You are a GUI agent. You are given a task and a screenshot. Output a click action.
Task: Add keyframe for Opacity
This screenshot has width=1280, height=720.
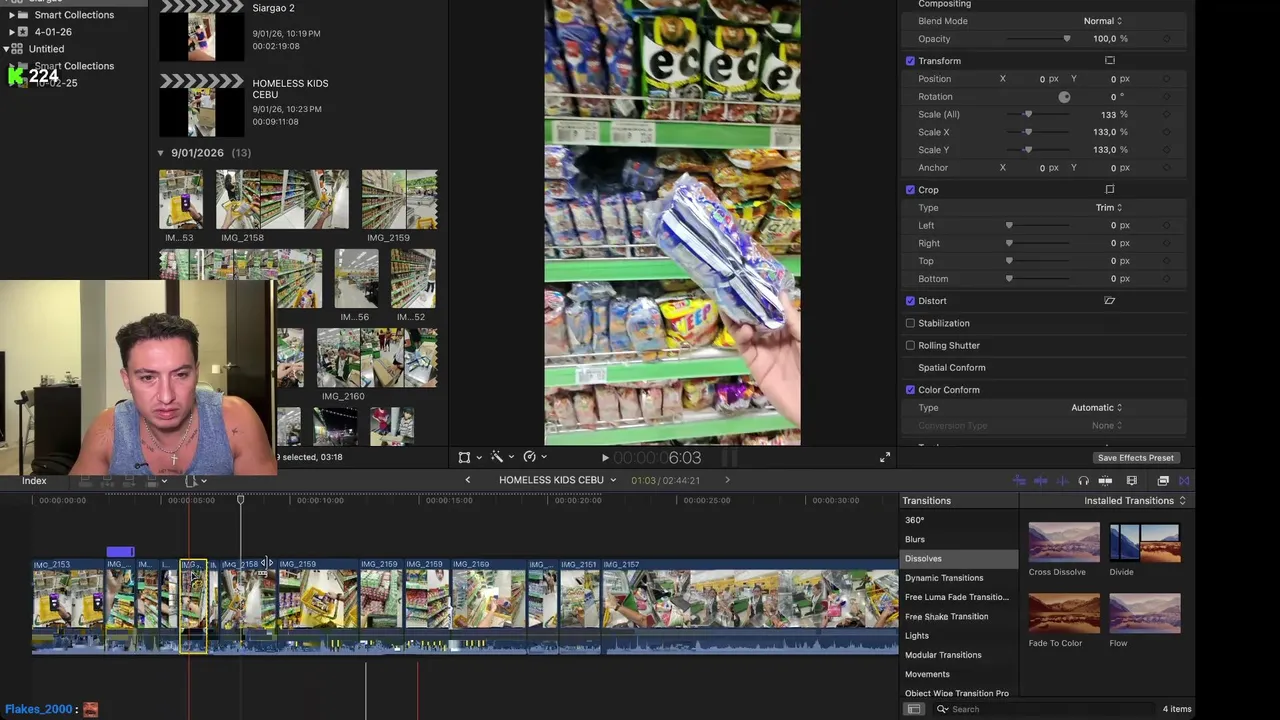(1166, 39)
